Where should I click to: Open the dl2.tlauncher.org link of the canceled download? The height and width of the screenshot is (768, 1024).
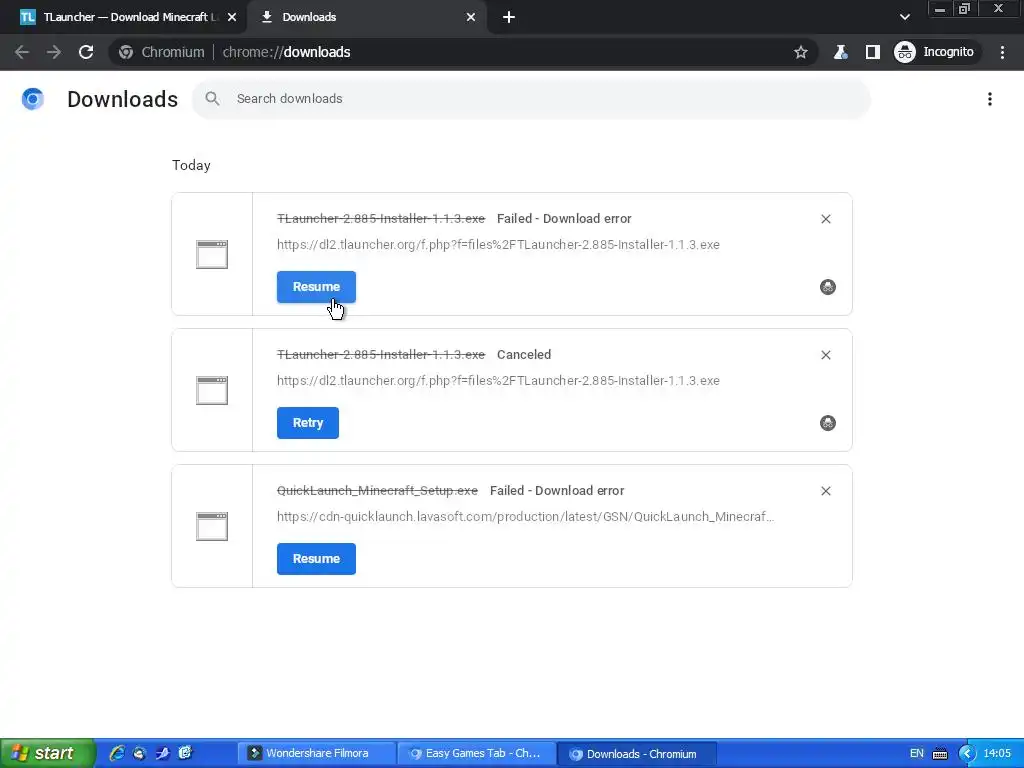498,380
